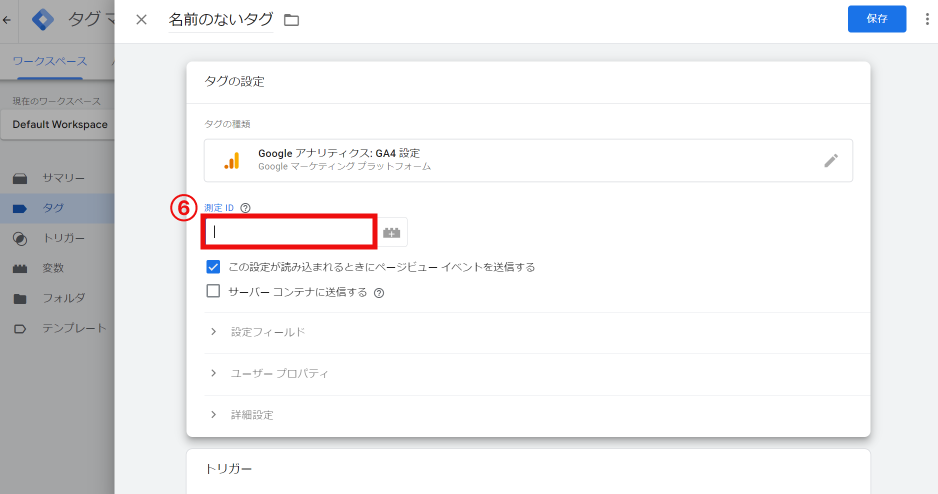
Task: Focus the 測定 ID input field
Action: point(289,232)
